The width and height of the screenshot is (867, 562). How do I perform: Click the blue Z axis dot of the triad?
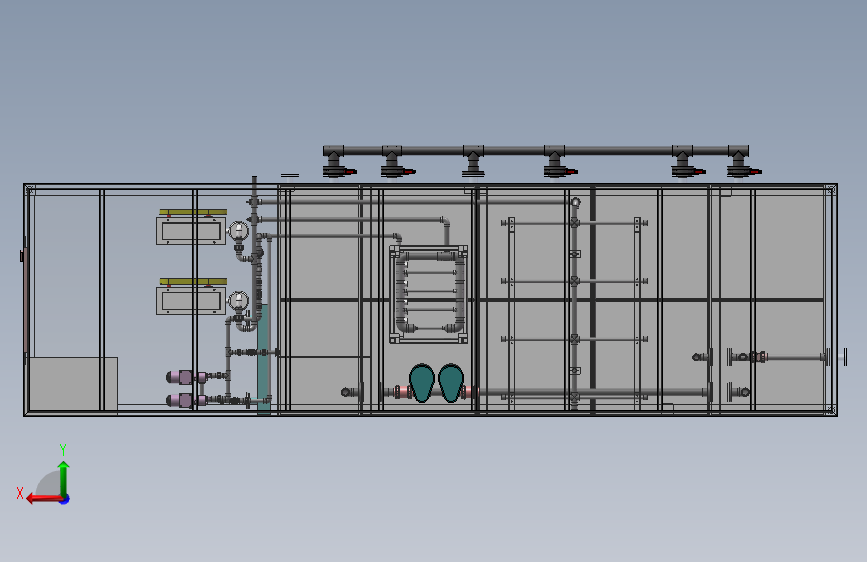pyautogui.click(x=65, y=500)
